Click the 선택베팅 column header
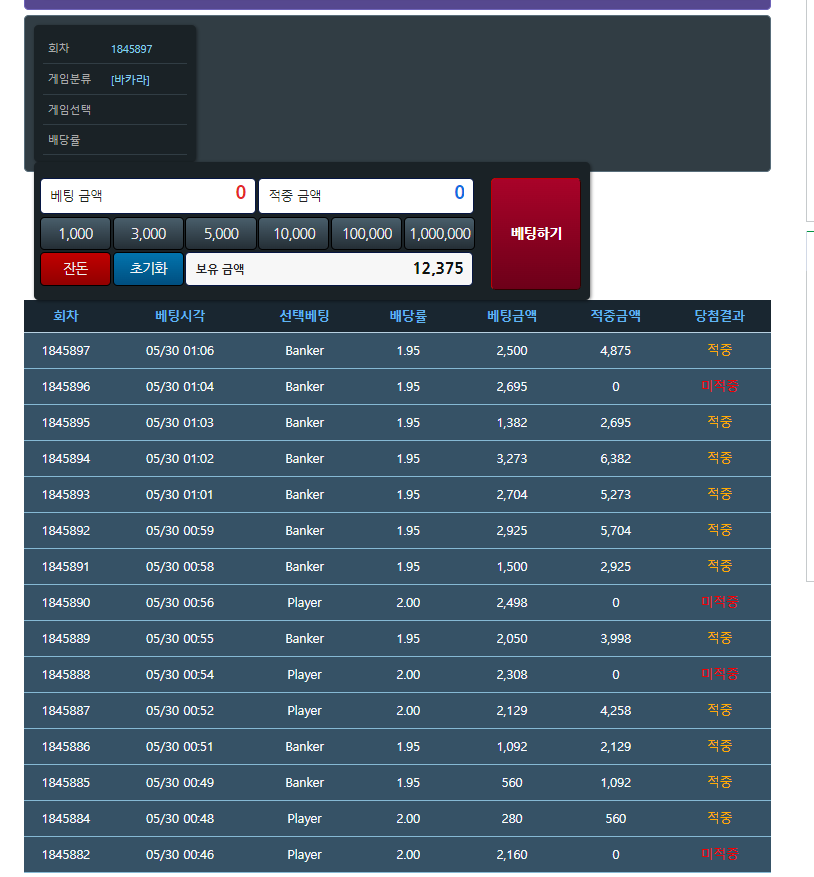The image size is (814, 877). [304, 316]
